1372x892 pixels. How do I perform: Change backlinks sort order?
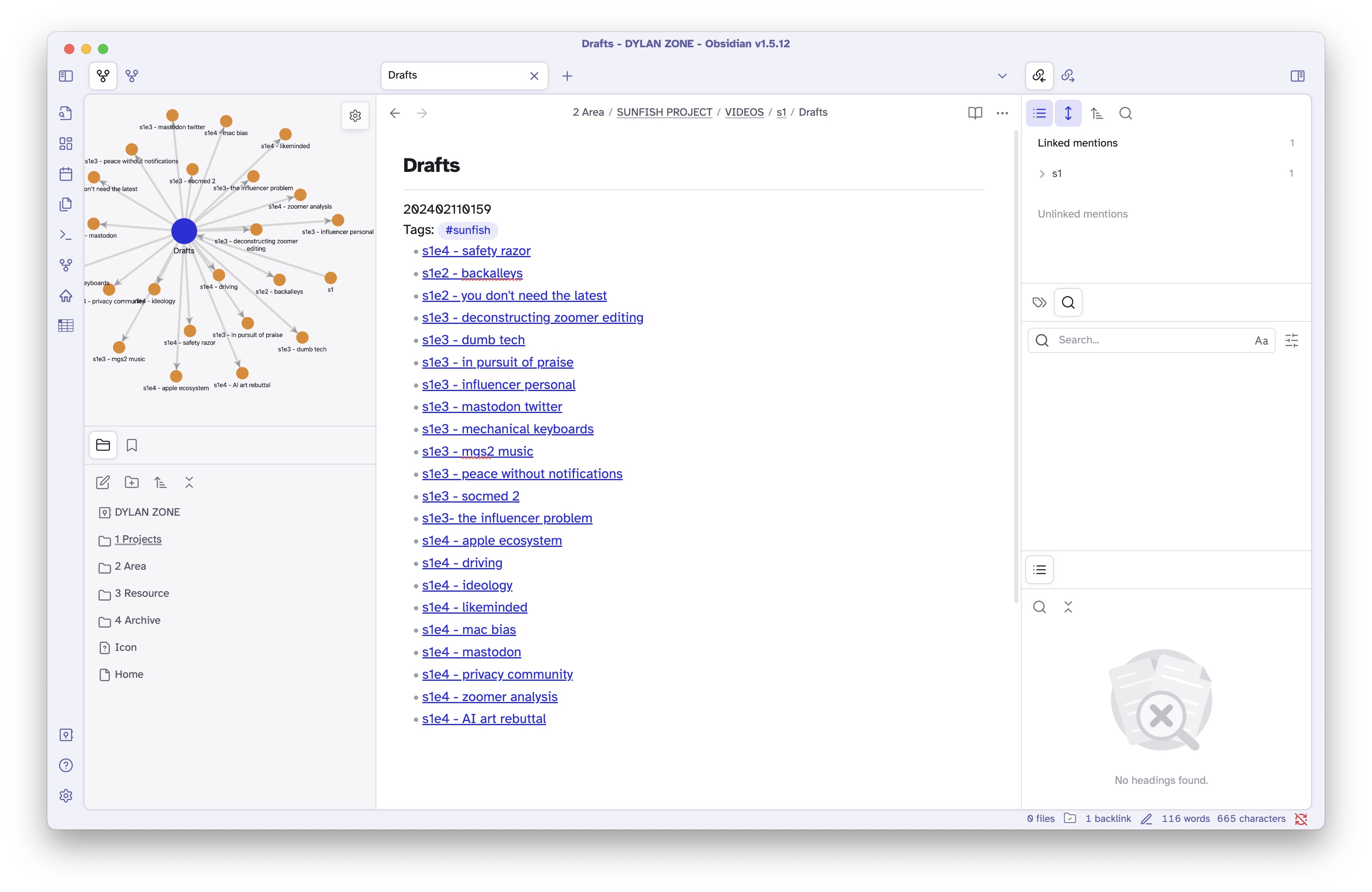point(1097,113)
